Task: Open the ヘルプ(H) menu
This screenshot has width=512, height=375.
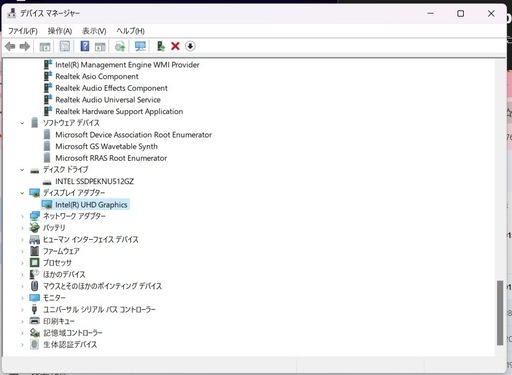Action: pyautogui.click(x=130, y=31)
